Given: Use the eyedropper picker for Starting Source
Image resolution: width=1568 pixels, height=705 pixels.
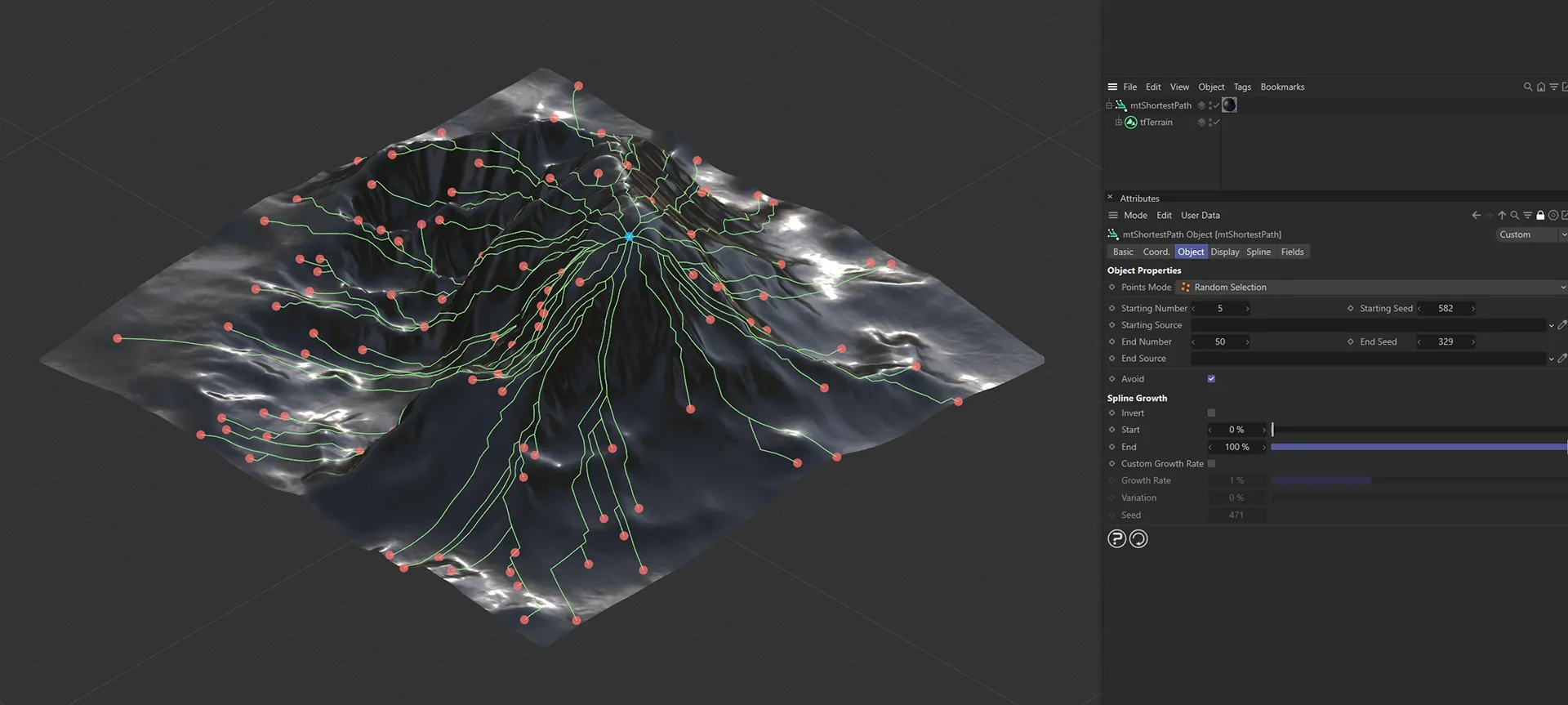Looking at the screenshot, I should [x=1561, y=325].
